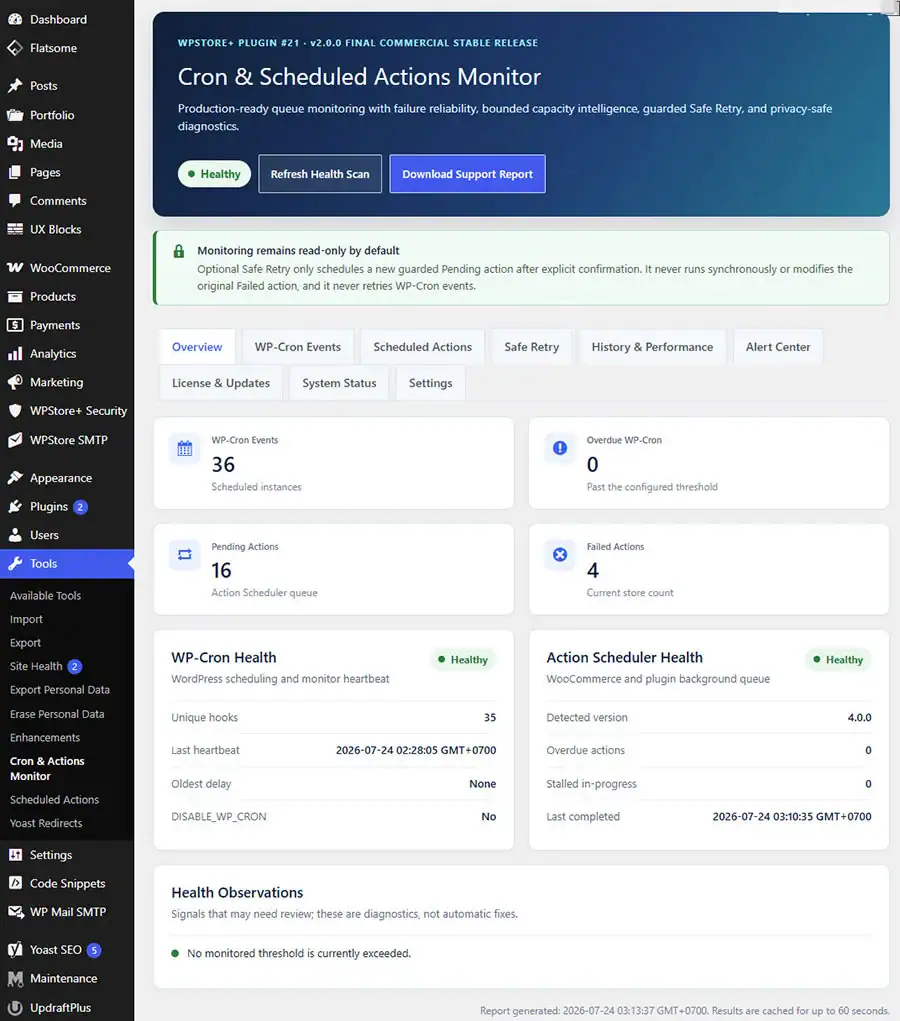Open the License & Updates tab
The height and width of the screenshot is (1021, 900).
click(221, 384)
